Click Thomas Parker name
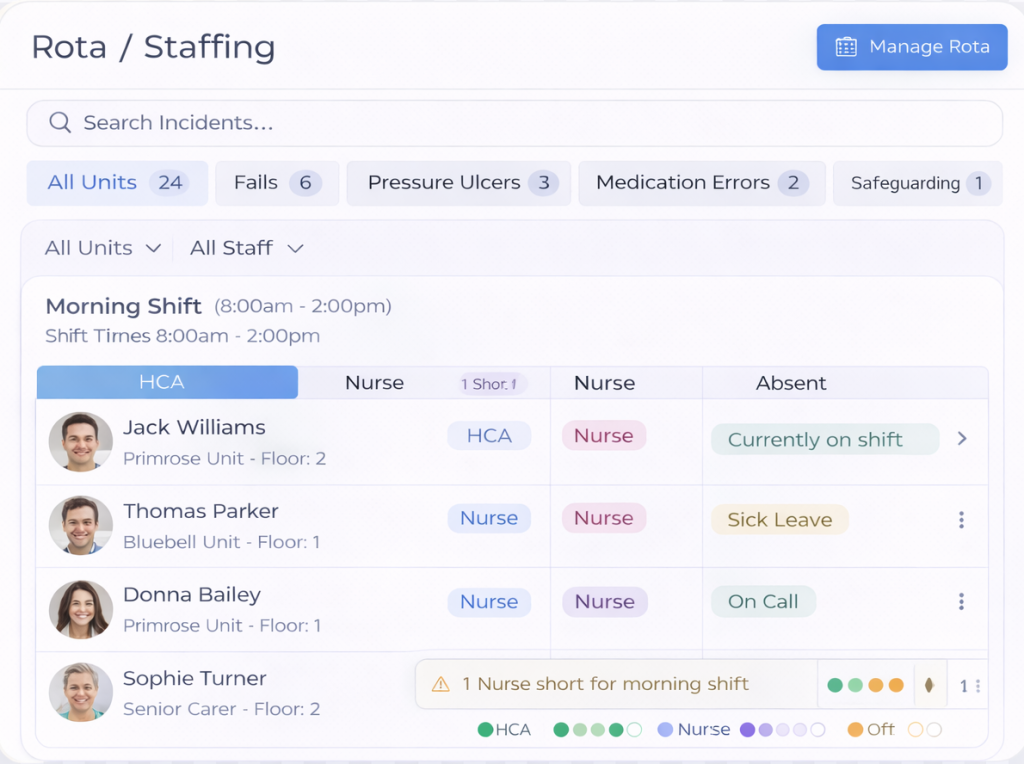This screenshot has width=1024, height=764. [200, 511]
